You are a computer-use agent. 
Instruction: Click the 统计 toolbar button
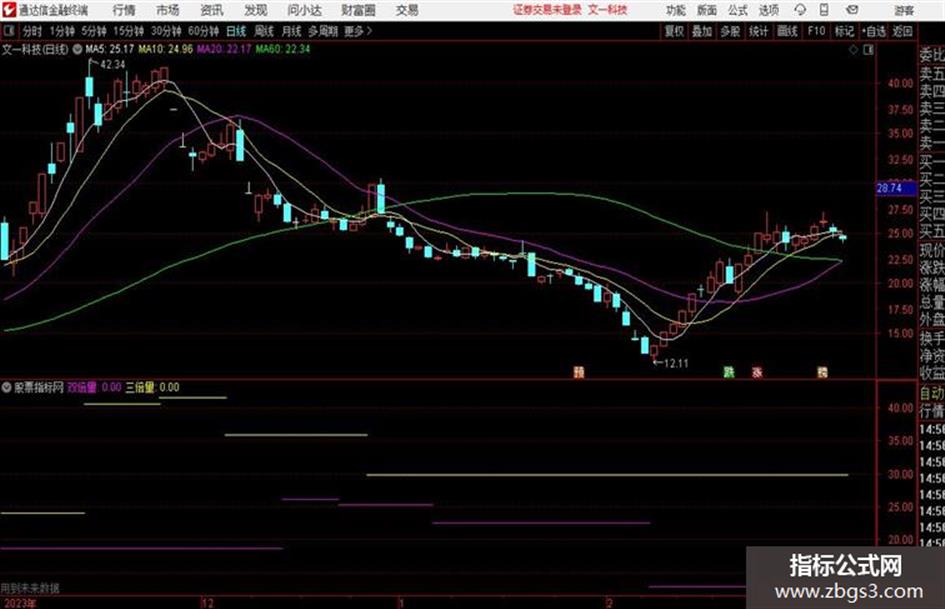coord(759,31)
